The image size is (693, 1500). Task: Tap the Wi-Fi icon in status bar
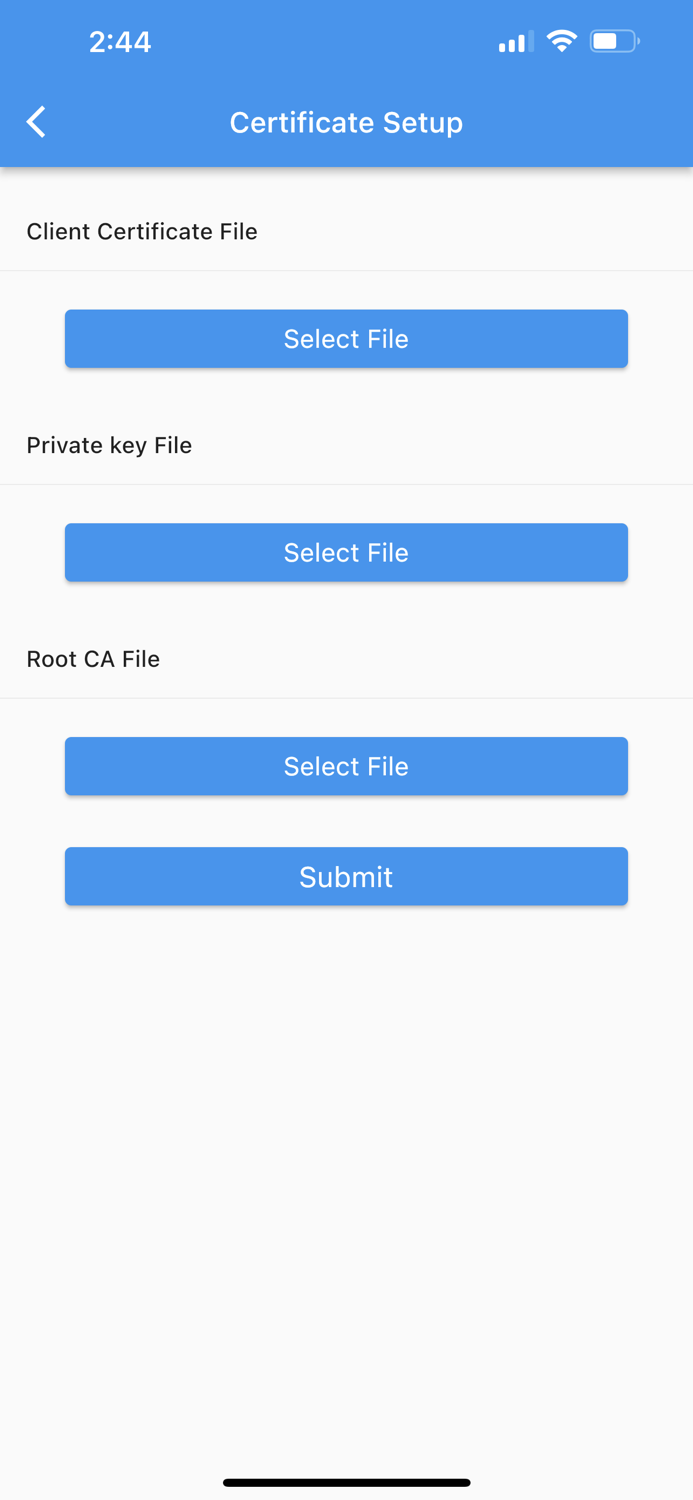click(x=561, y=41)
